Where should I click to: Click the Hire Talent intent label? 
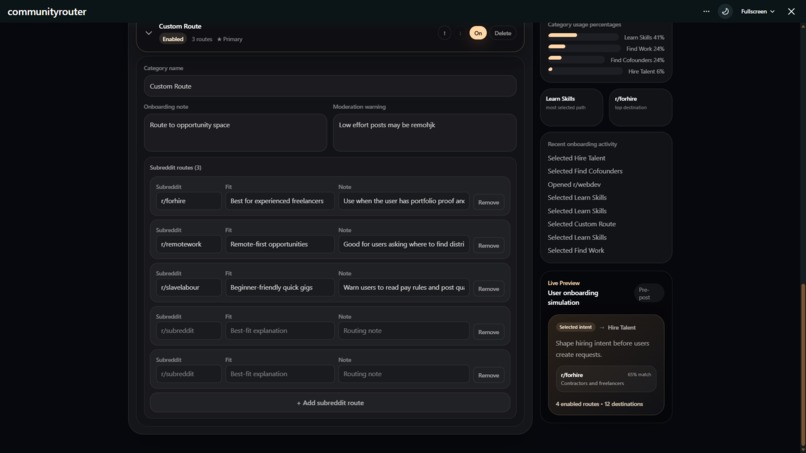tap(621, 328)
